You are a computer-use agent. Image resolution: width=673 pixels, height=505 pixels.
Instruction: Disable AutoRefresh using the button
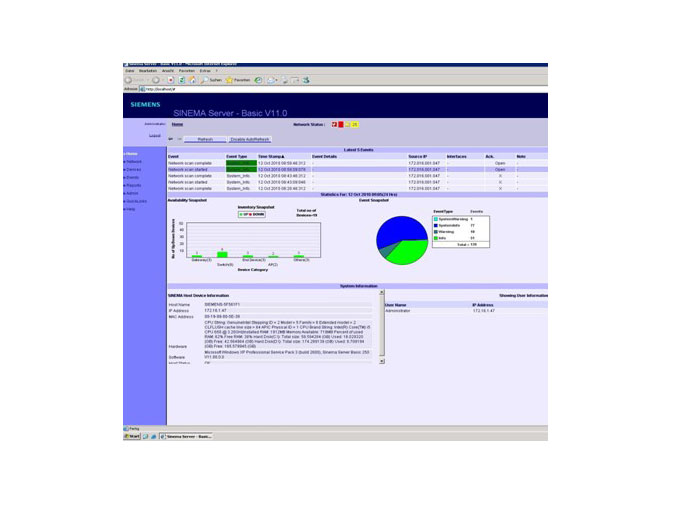250,140
